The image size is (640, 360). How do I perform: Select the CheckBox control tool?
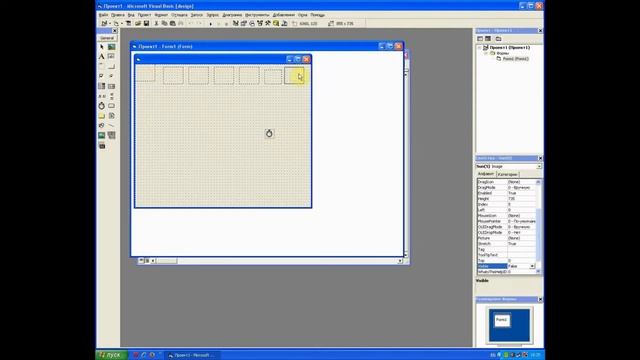click(x=102, y=76)
